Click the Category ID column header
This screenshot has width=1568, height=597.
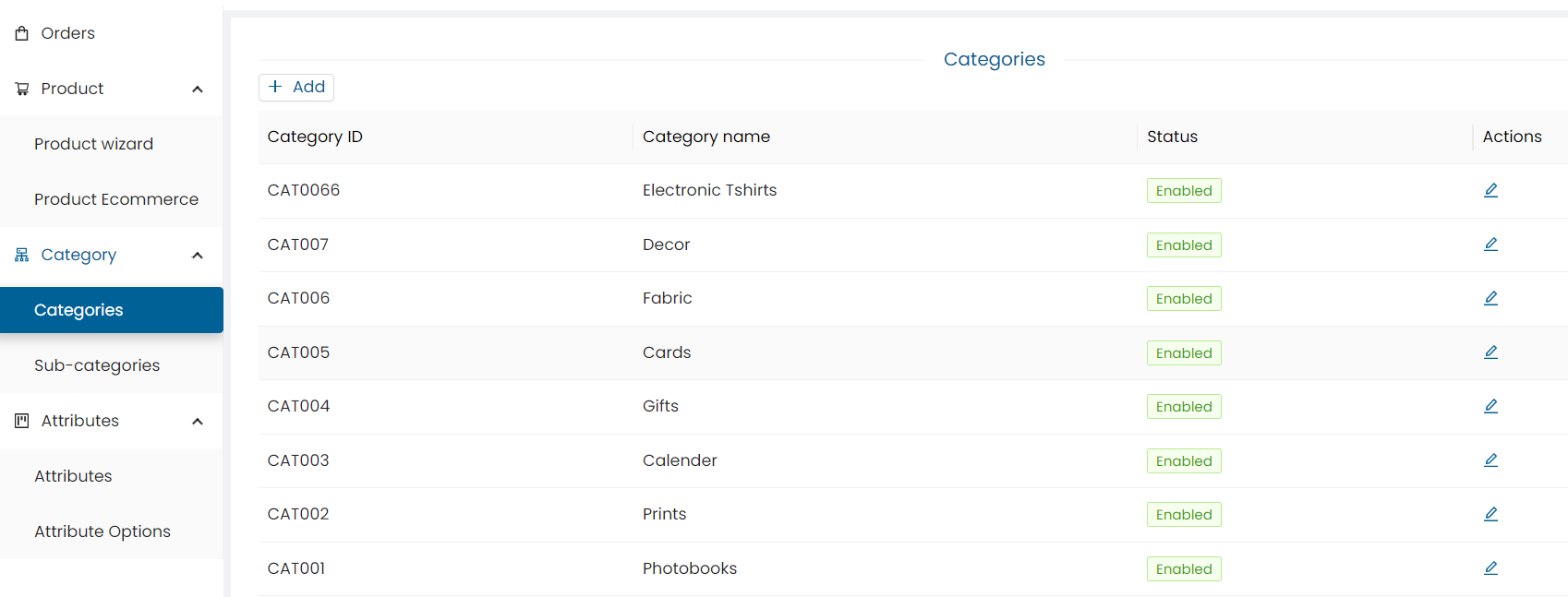315,137
